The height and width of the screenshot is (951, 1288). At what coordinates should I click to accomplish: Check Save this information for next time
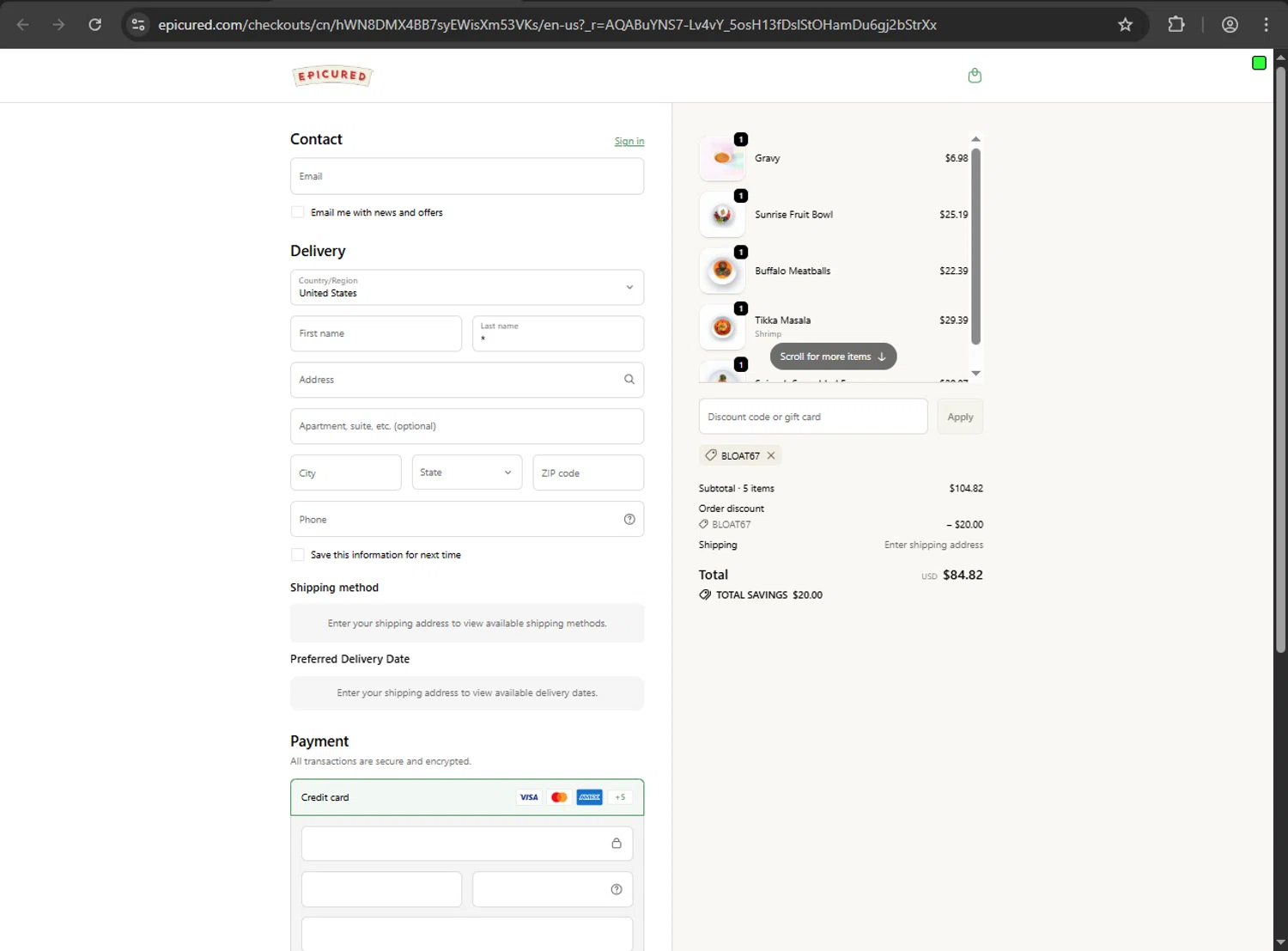click(297, 555)
